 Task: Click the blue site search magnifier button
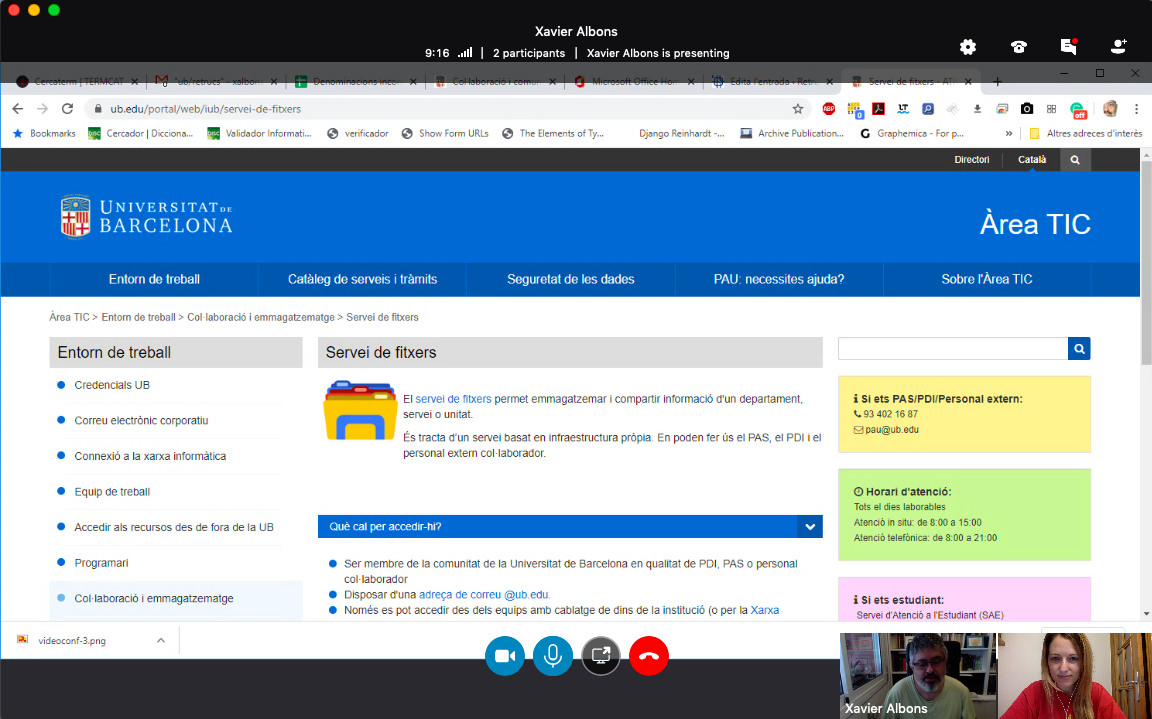1079,348
